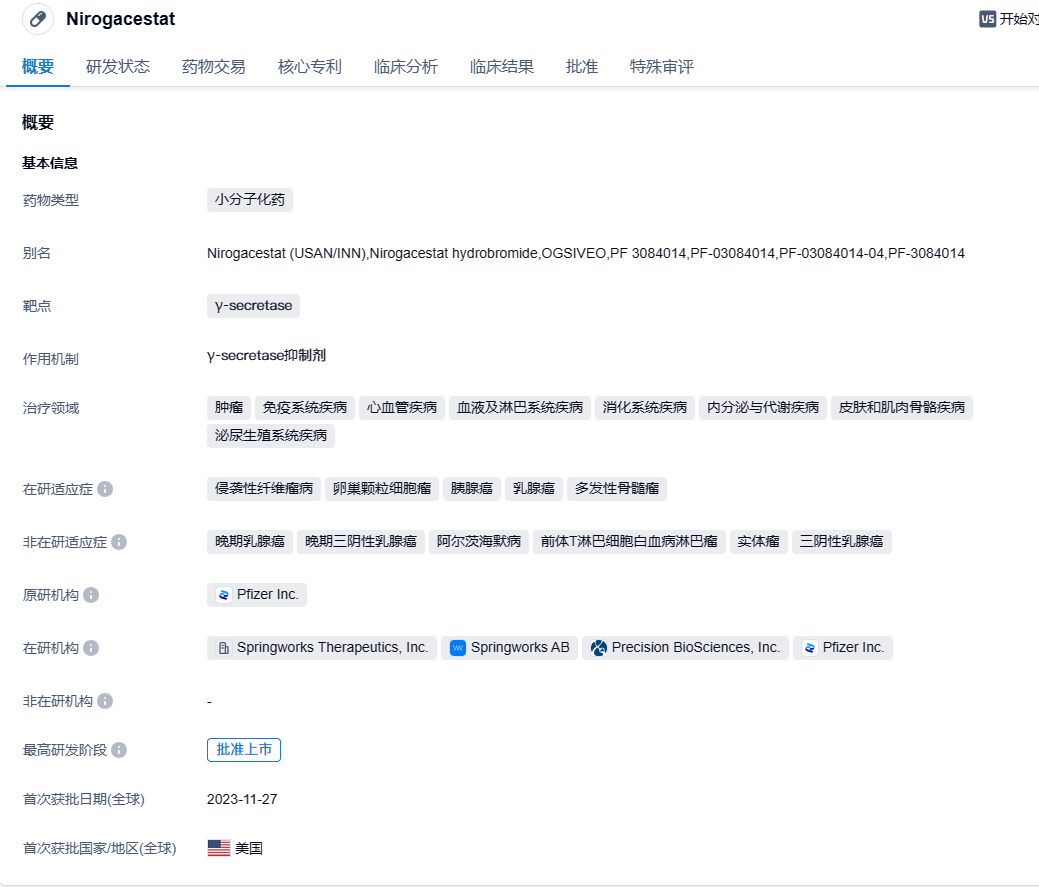1039x887 pixels.
Task: Open the 临床结果 tab
Action: (x=502, y=67)
